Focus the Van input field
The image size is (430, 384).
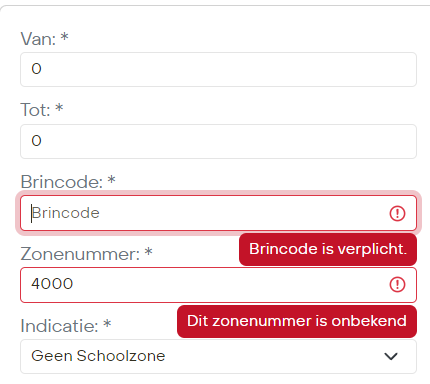pos(218,69)
